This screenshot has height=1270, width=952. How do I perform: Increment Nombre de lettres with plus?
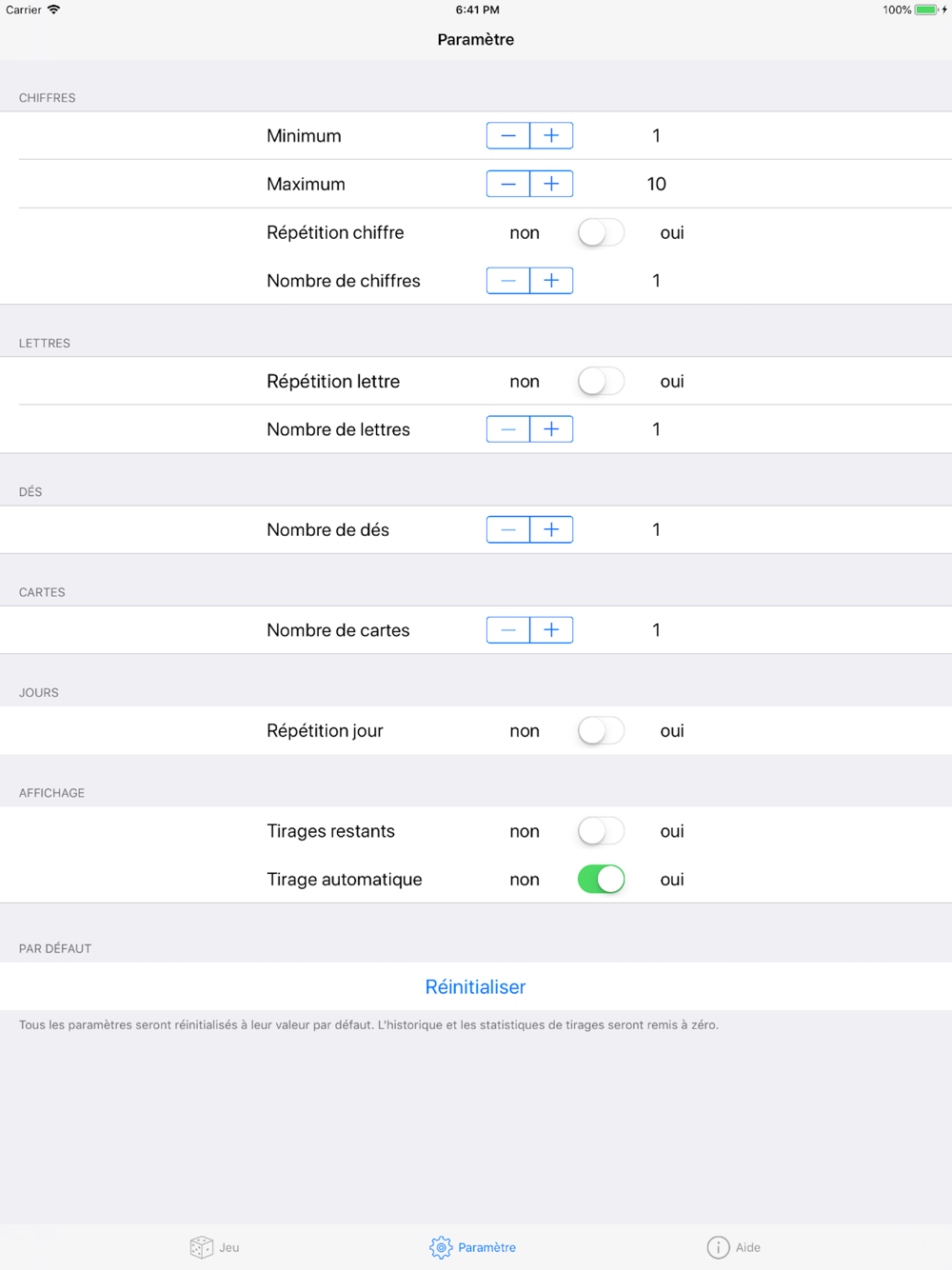pyautogui.click(x=551, y=429)
